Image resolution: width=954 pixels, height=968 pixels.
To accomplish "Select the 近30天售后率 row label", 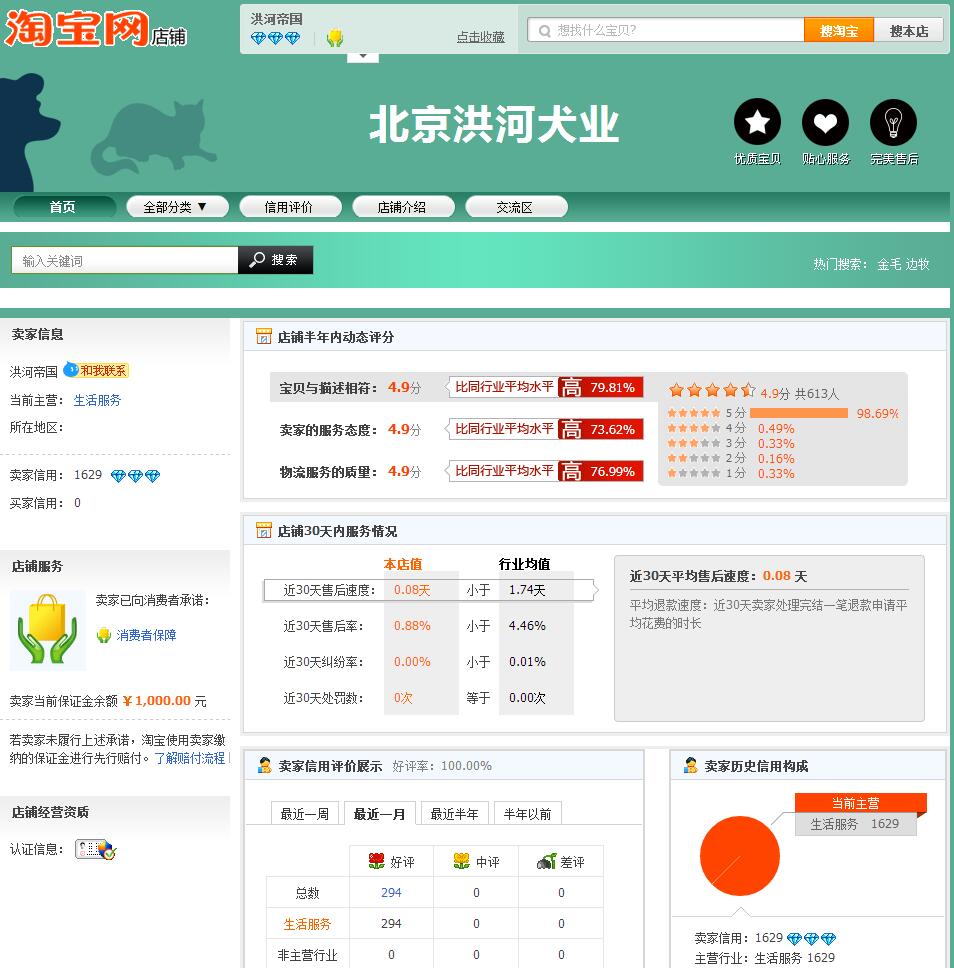I will pos(323,626).
